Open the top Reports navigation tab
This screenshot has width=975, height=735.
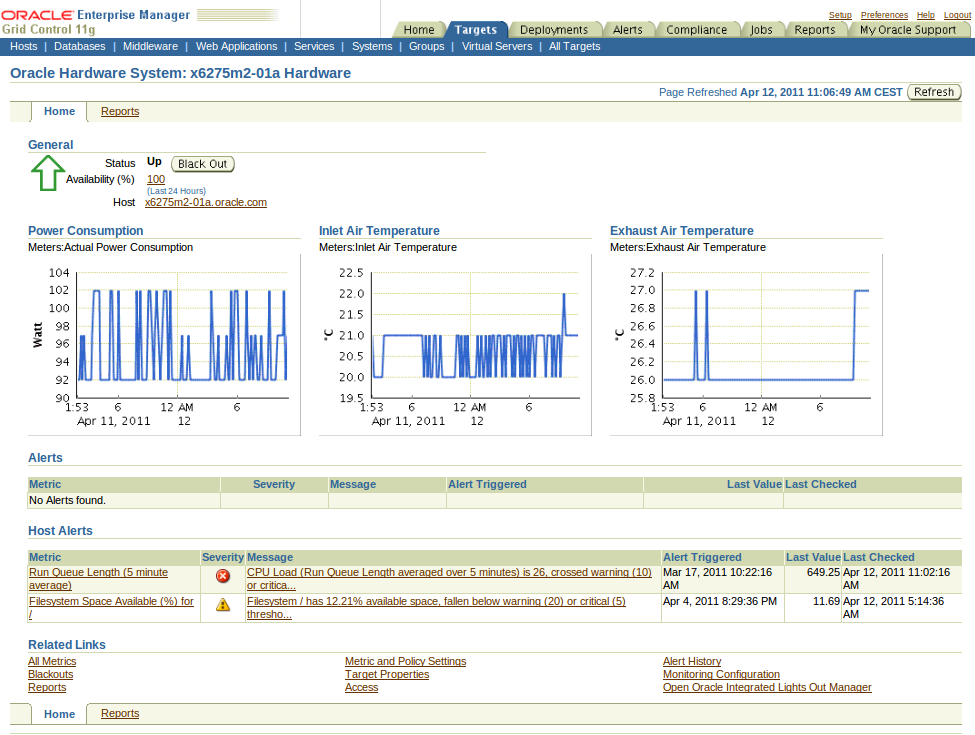pyautogui.click(x=815, y=29)
